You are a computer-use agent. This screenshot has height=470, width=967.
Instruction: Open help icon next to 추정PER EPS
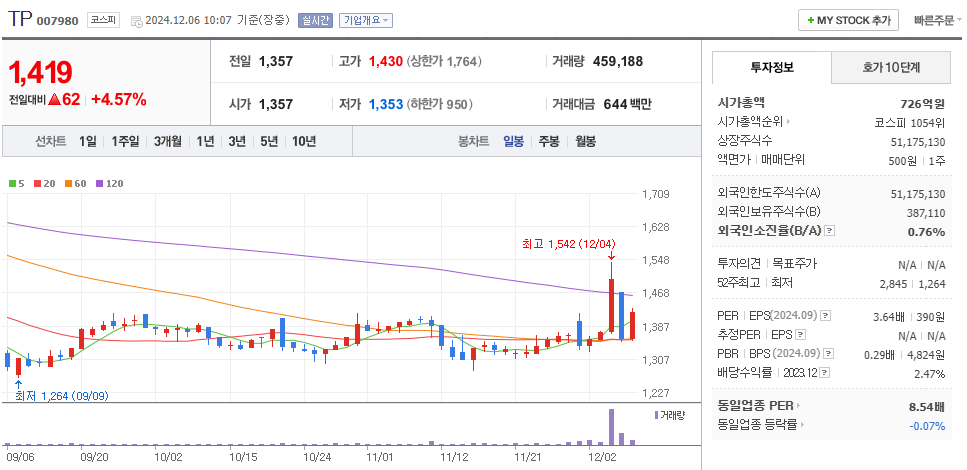coord(800,335)
